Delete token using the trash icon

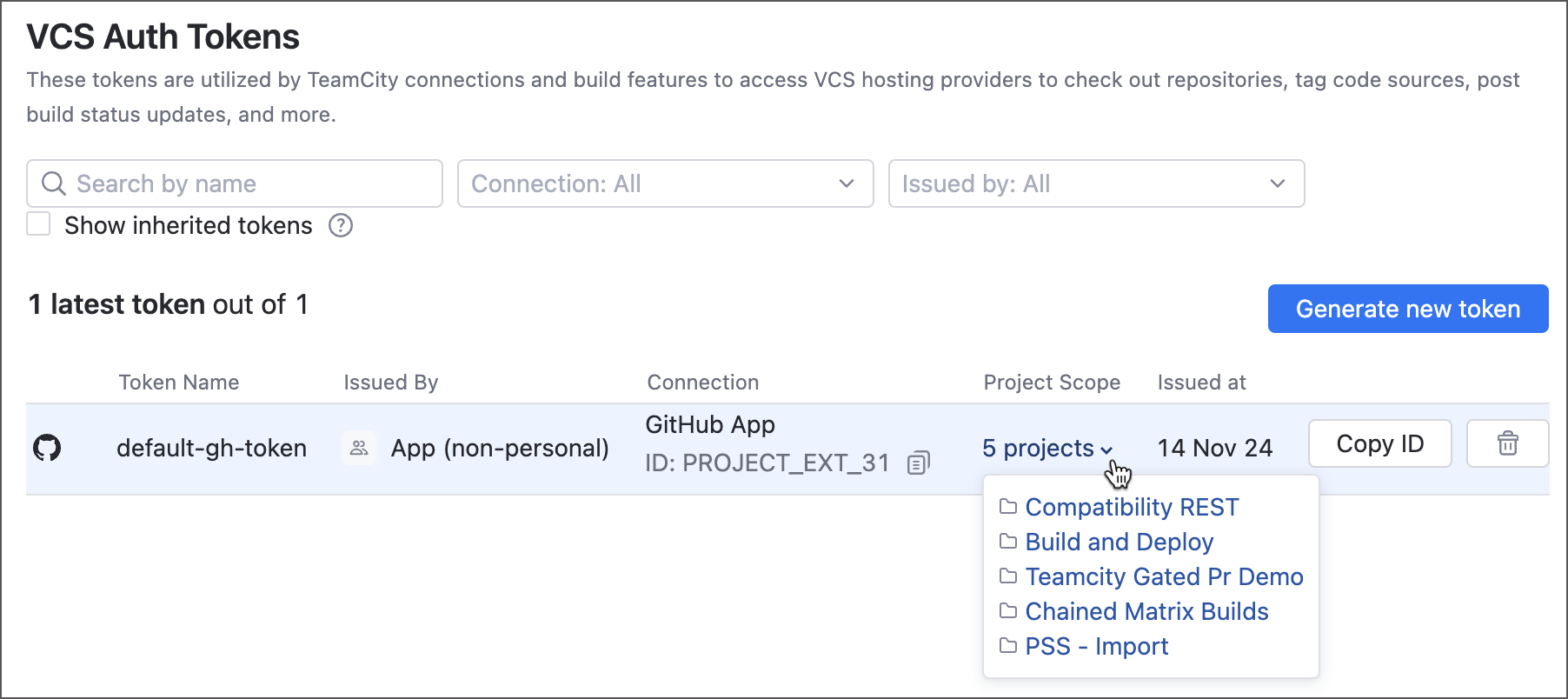click(x=1507, y=443)
